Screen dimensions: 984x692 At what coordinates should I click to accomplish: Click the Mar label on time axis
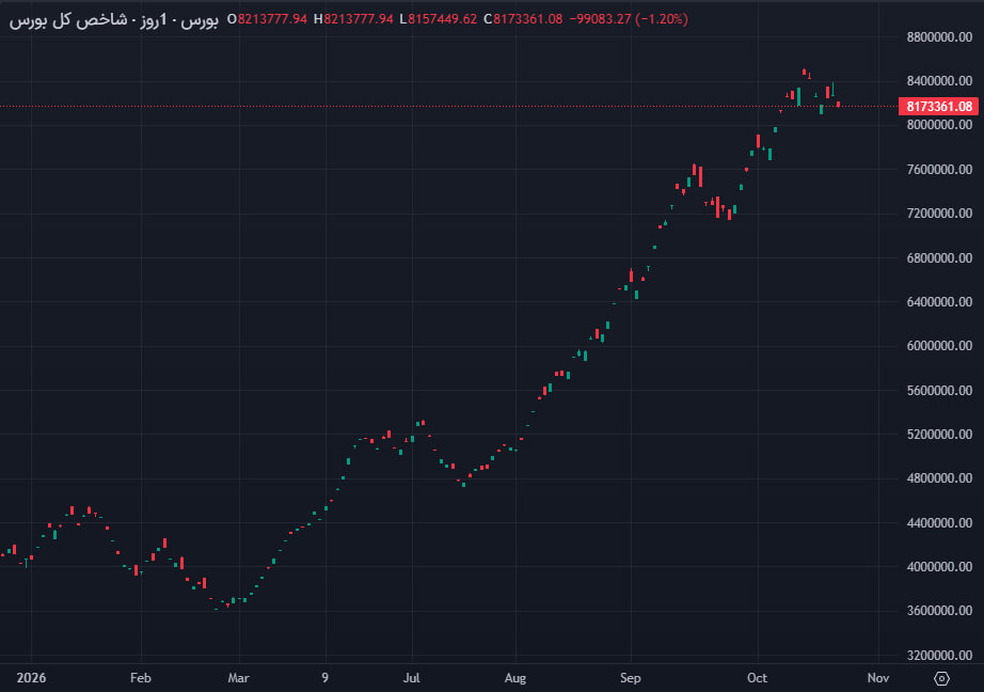(238, 678)
